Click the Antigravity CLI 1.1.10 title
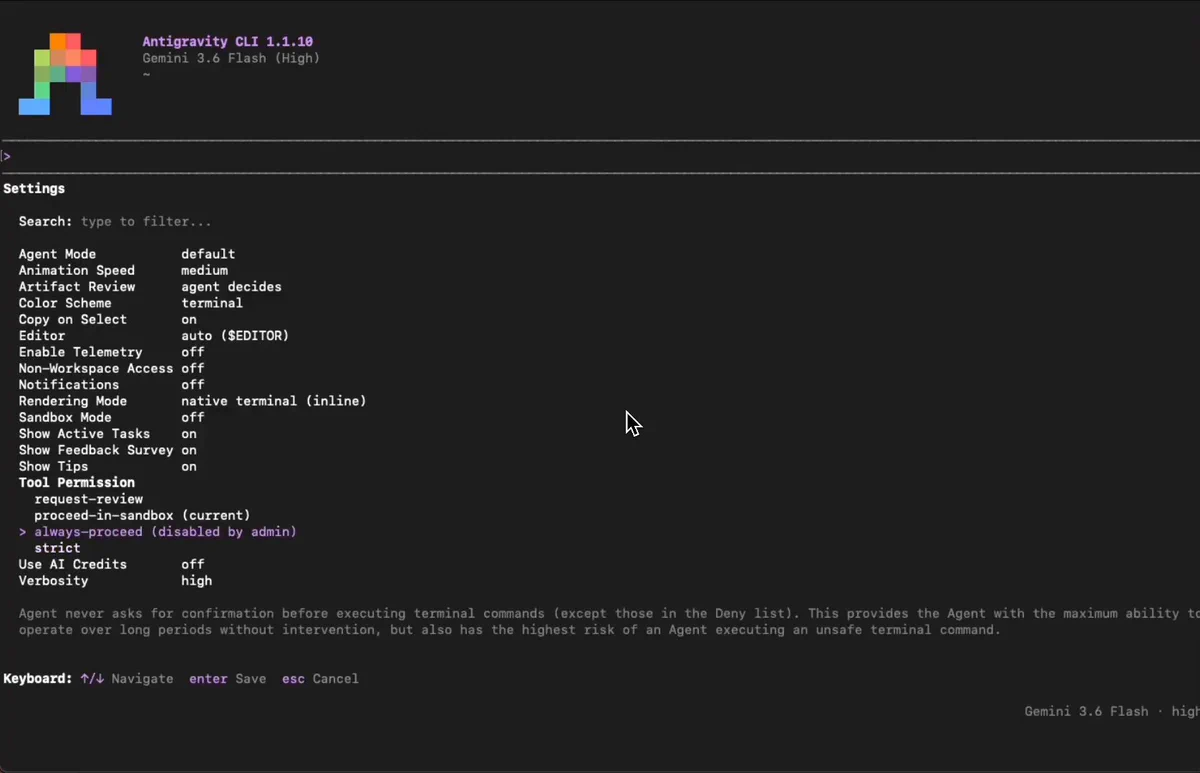This screenshot has width=1200, height=773. (228, 42)
